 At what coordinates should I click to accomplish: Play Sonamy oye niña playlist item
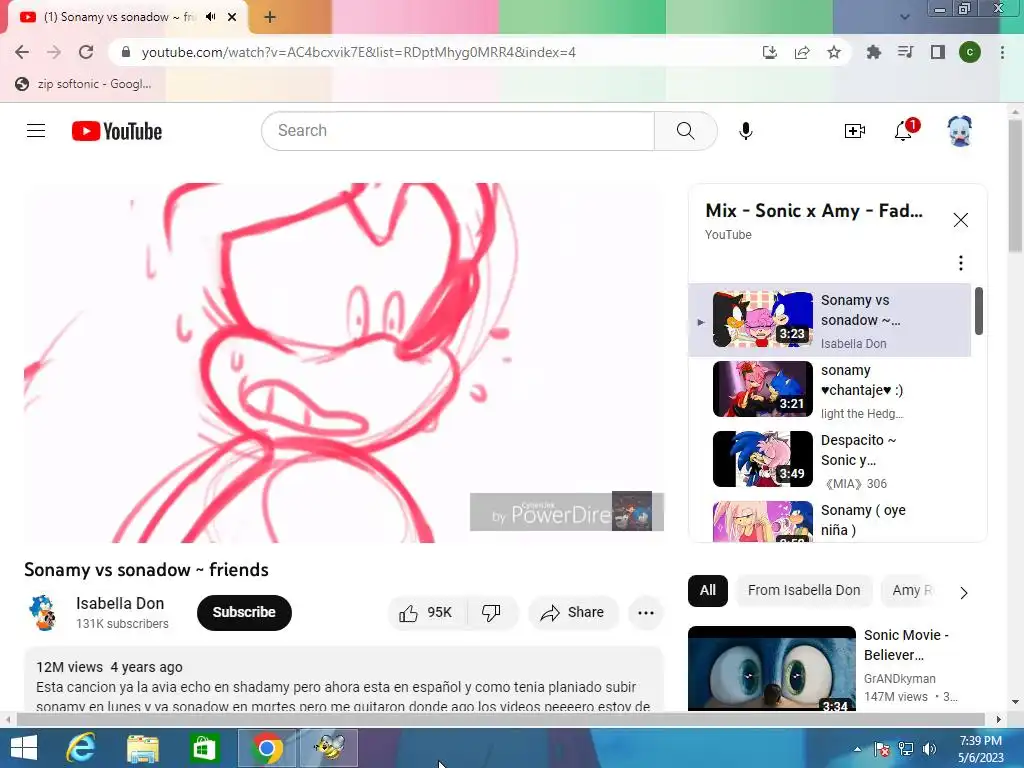pos(829,520)
